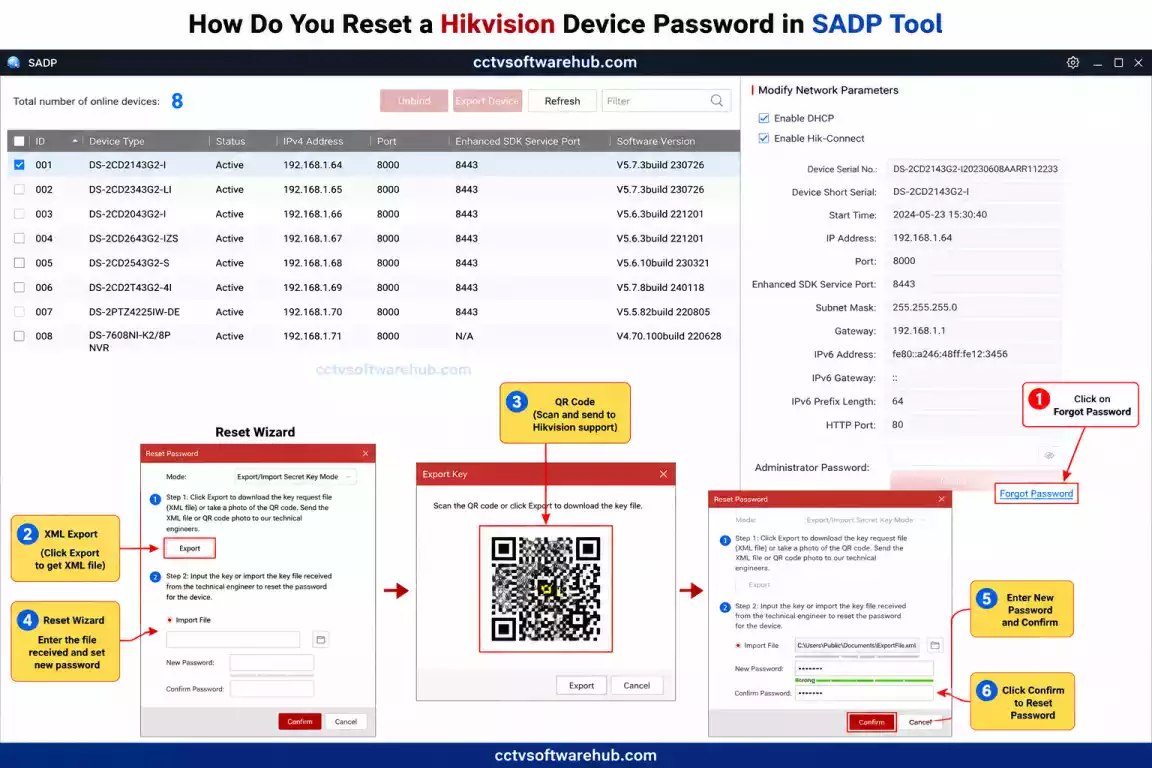Image resolution: width=1152 pixels, height=768 pixels.
Task: Close the left Reset Password dialog
Action: coord(365,453)
